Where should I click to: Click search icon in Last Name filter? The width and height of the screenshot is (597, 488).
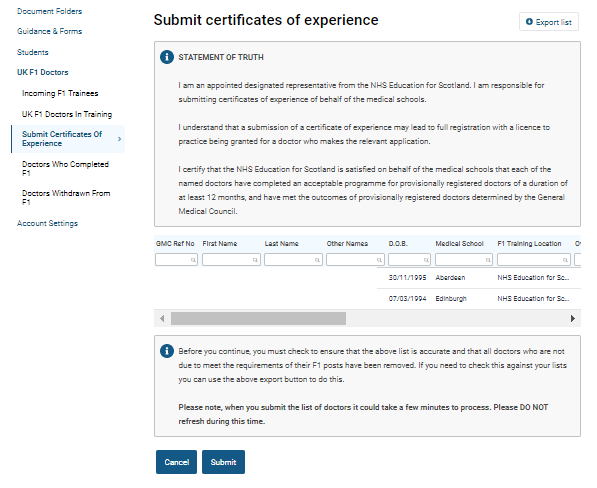[317, 260]
